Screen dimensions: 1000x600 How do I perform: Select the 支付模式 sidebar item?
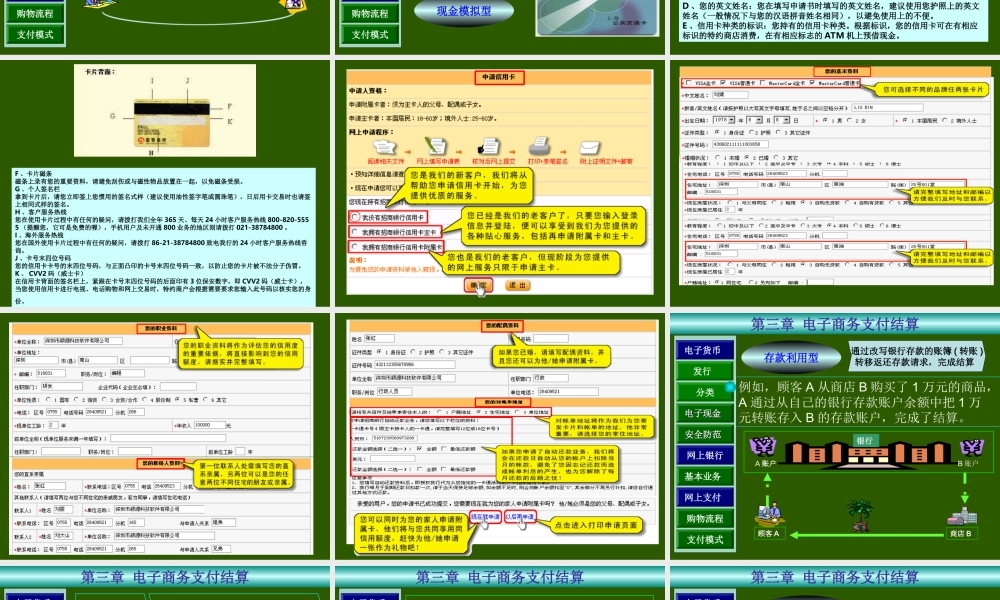tap(705, 537)
